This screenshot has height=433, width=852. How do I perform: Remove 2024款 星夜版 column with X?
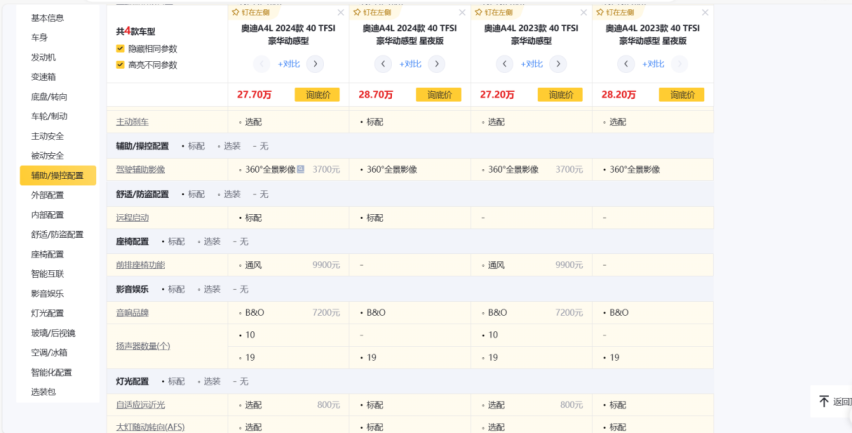click(x=462, y=12)
